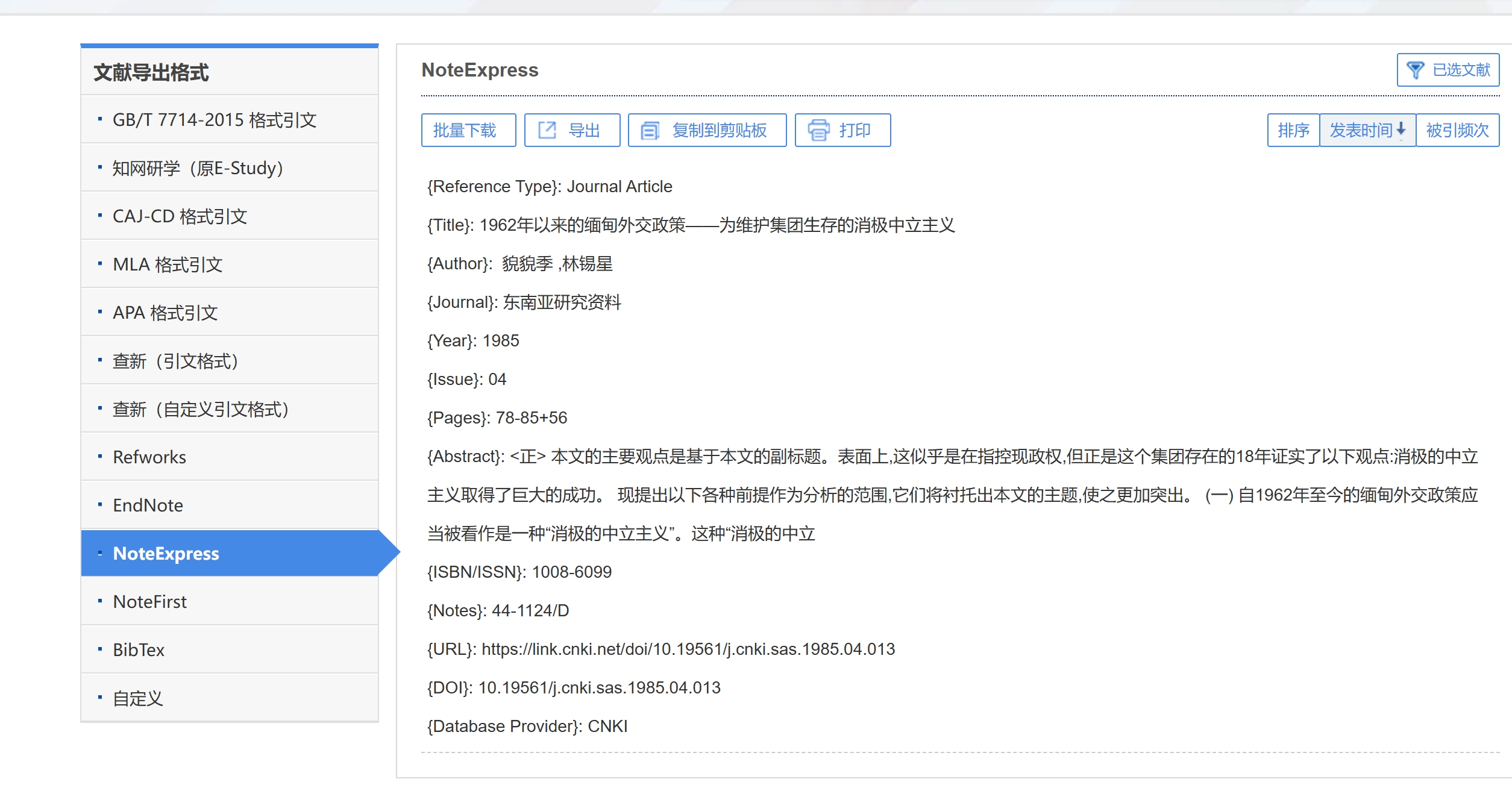The height and width of the screenshot is (785, 1512).
Task: Click the filter funnel icon in 已选文献
Action: coord(1415,70)
